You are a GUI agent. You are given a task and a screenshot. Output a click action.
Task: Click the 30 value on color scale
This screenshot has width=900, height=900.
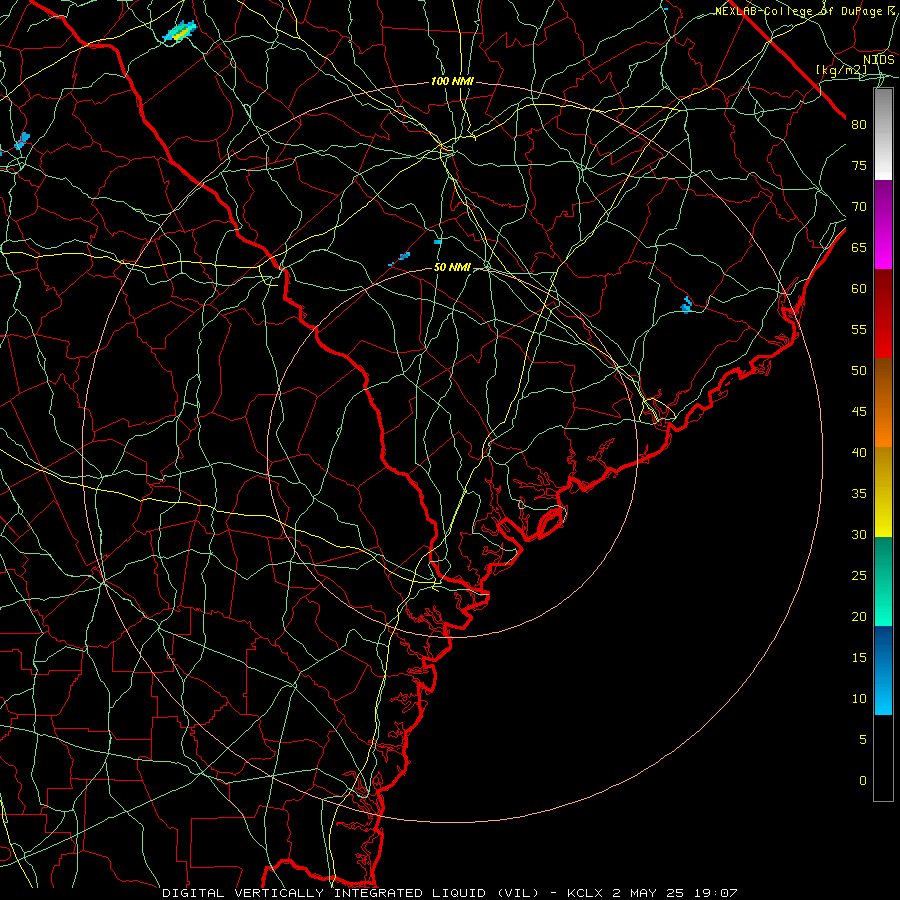pos(859,534)
